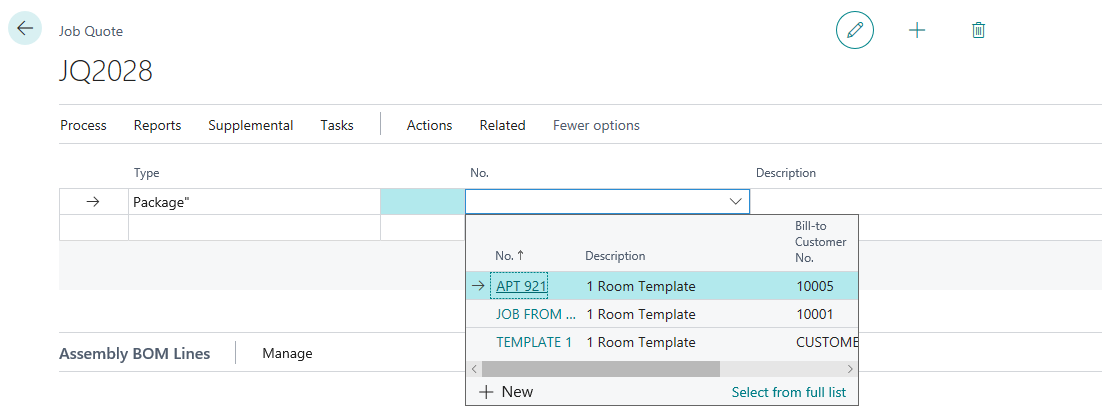Open the Related menu
Image resolution: width=1102 pixels, height=407 pixels.
pyautogui.click(x=502, y=125)
